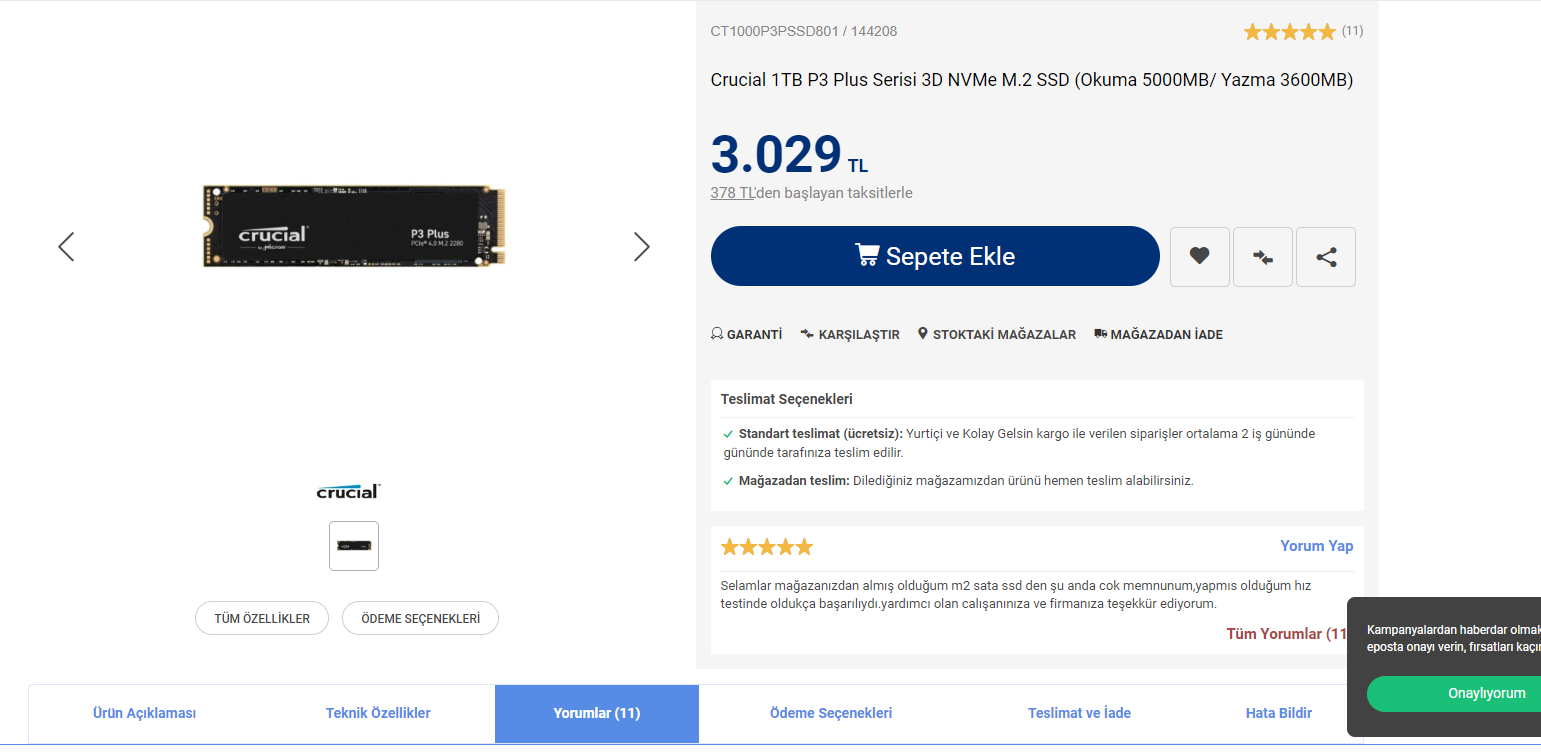The image size is (1541, 755).
Task: View STOKTAKİ MAĞAZALAR store availability
Action: pyautogui.click(x=996, y=335)
